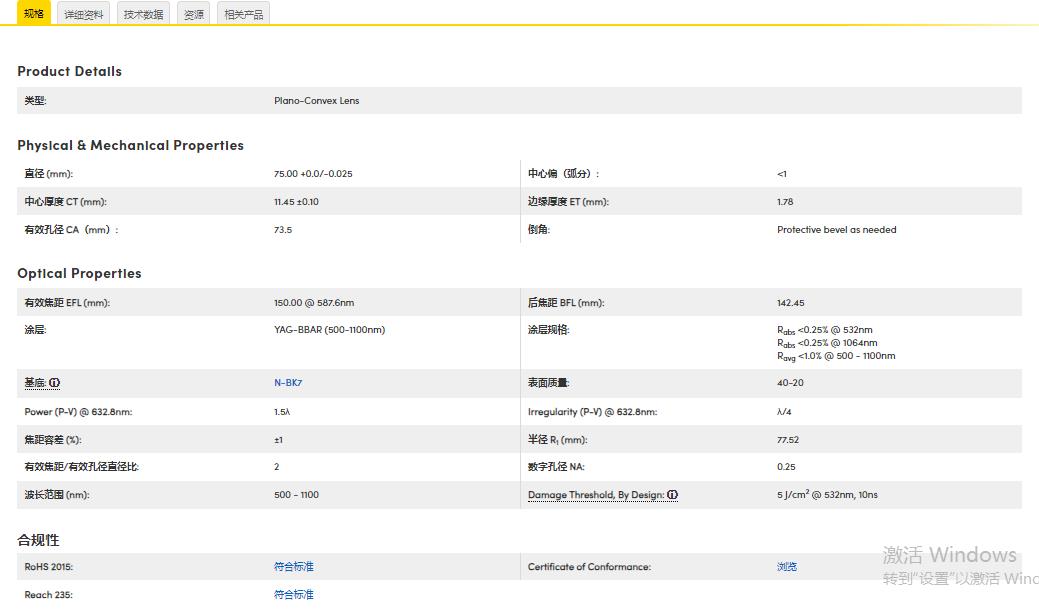Open 浏览 link for Certificate of Conformance

(787, 567)
